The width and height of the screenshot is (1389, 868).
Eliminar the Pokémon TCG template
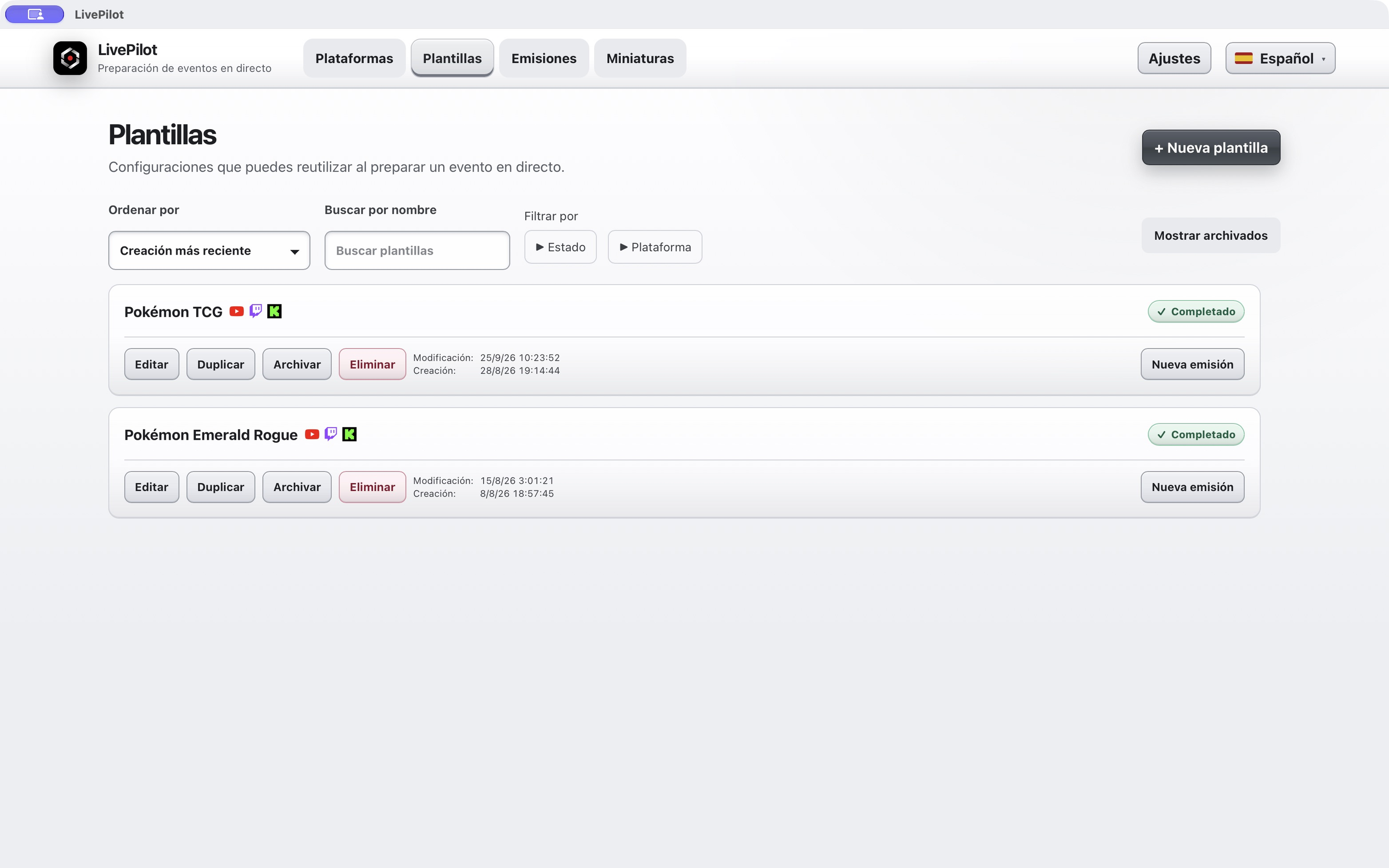coord(372,364)
